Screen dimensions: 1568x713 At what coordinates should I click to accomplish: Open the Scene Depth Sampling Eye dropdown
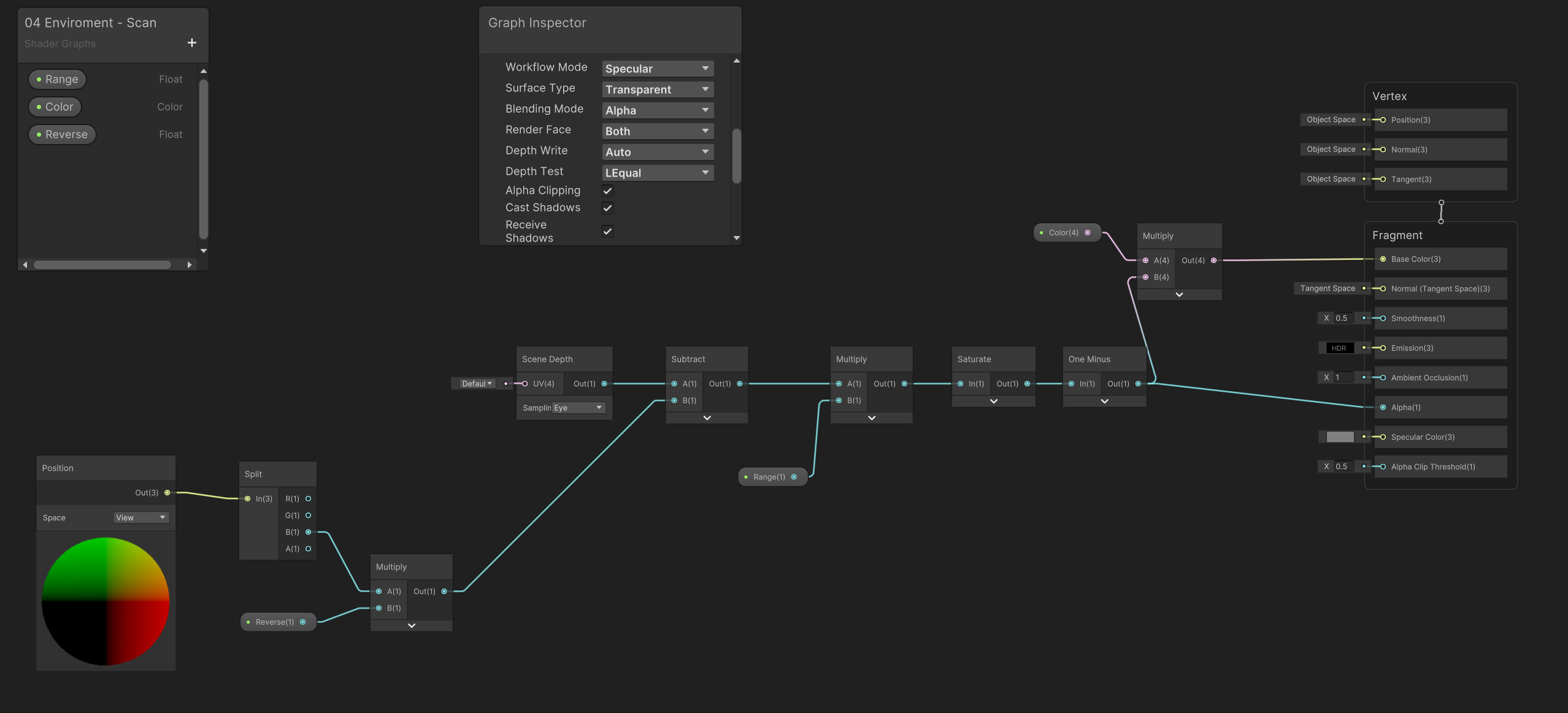578,408
